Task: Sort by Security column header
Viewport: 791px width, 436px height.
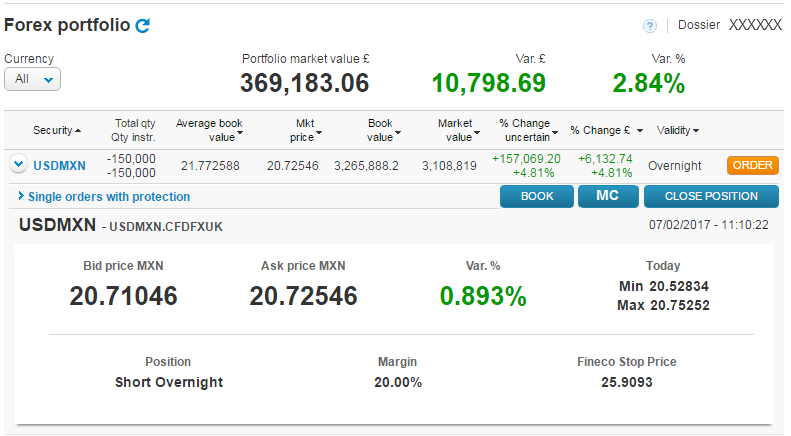Action: coord(57,130)
